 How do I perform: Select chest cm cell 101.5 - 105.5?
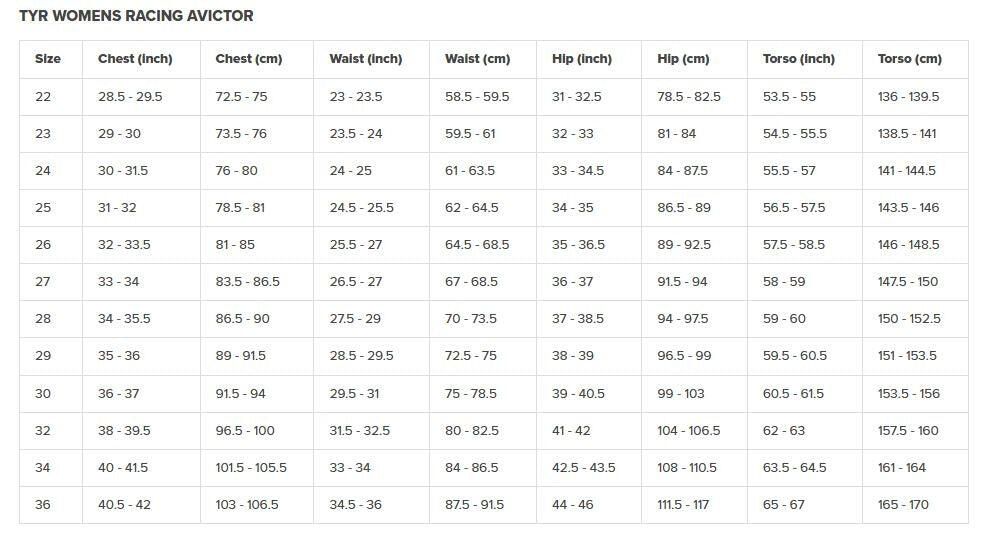pos(251,468)
